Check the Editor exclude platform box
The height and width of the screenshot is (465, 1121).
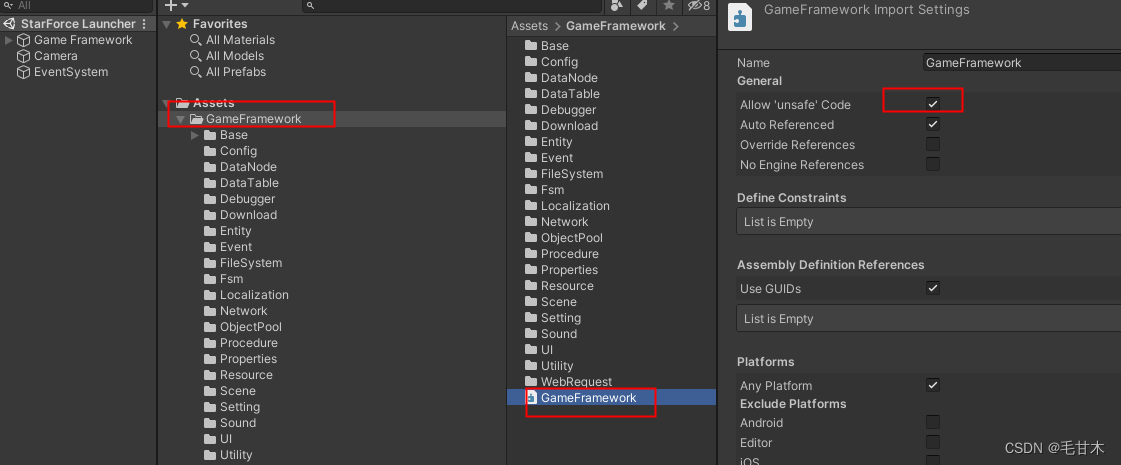coord(932,442)
